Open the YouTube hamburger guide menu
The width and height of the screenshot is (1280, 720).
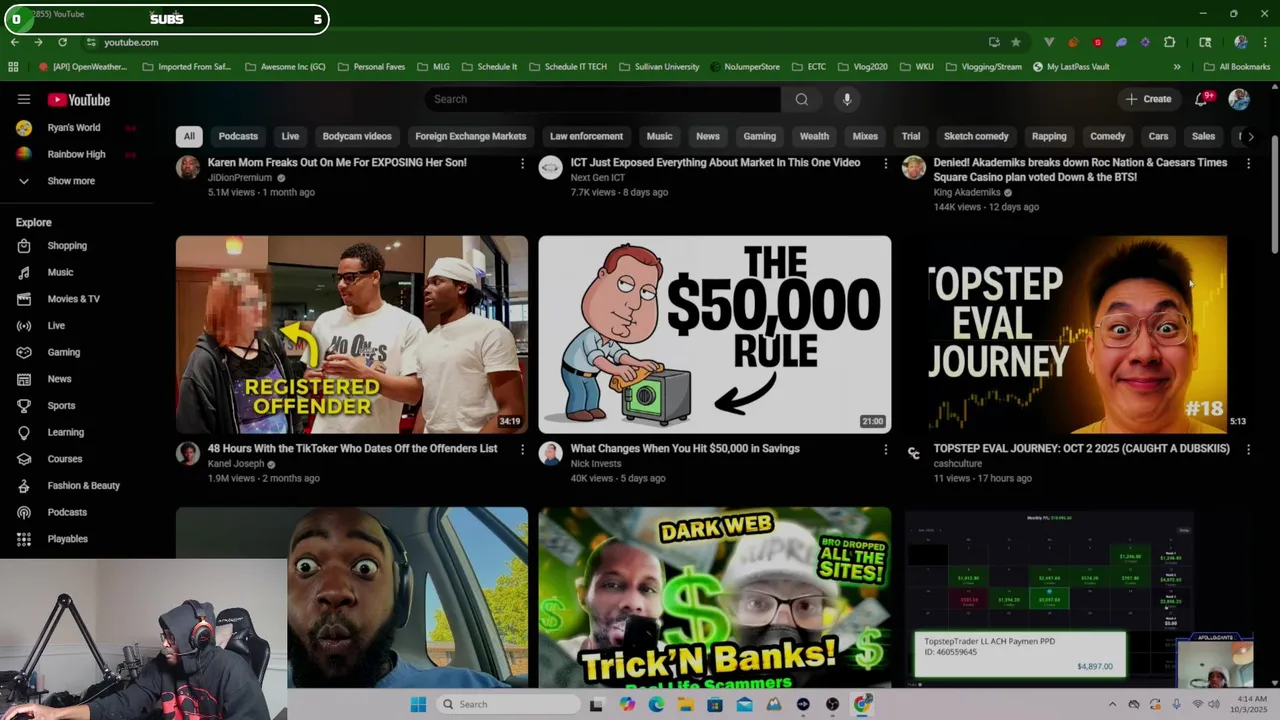24,99
